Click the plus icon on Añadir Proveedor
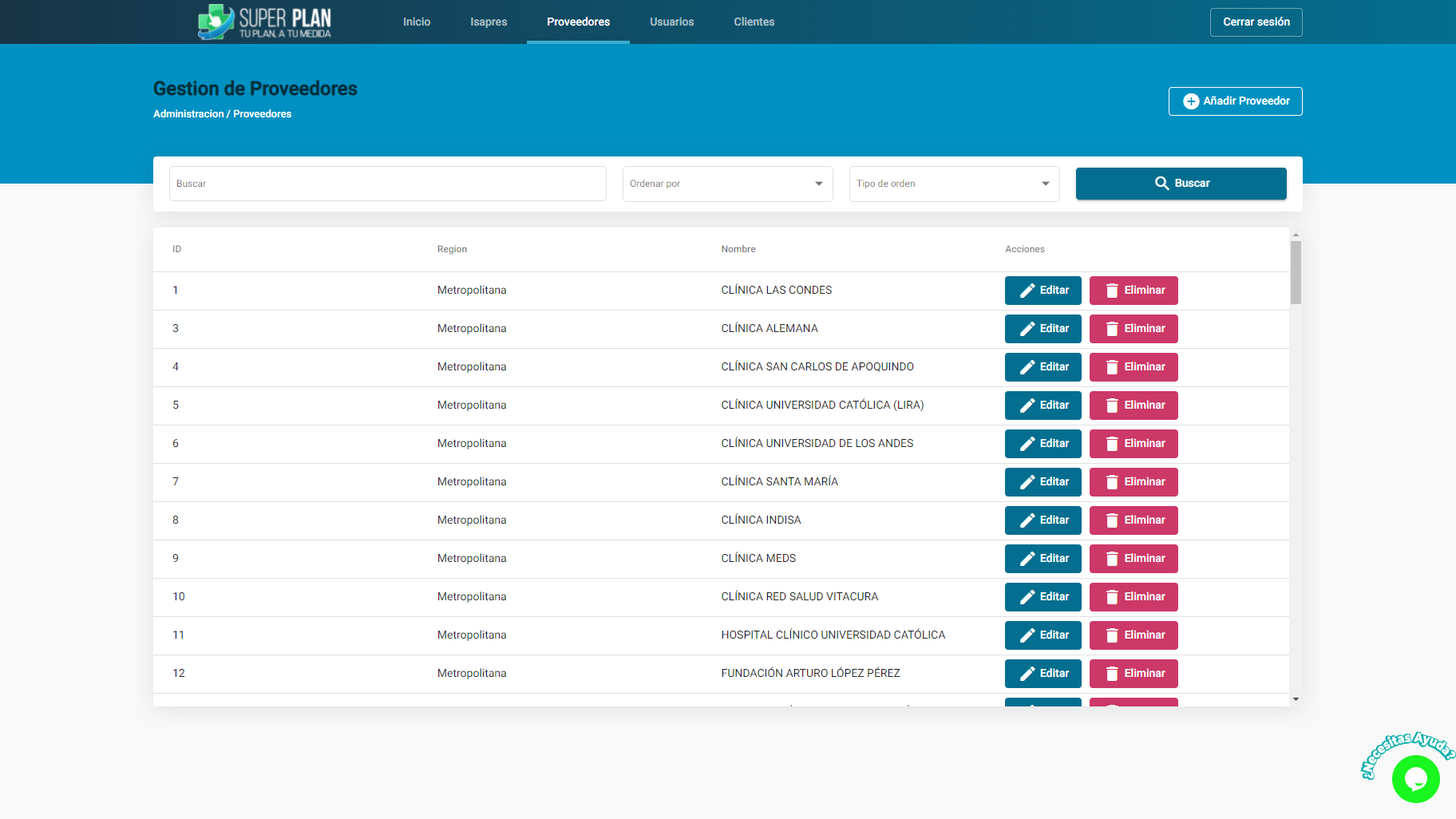This screenshot has height=819, width=1456. (1190, 101)
